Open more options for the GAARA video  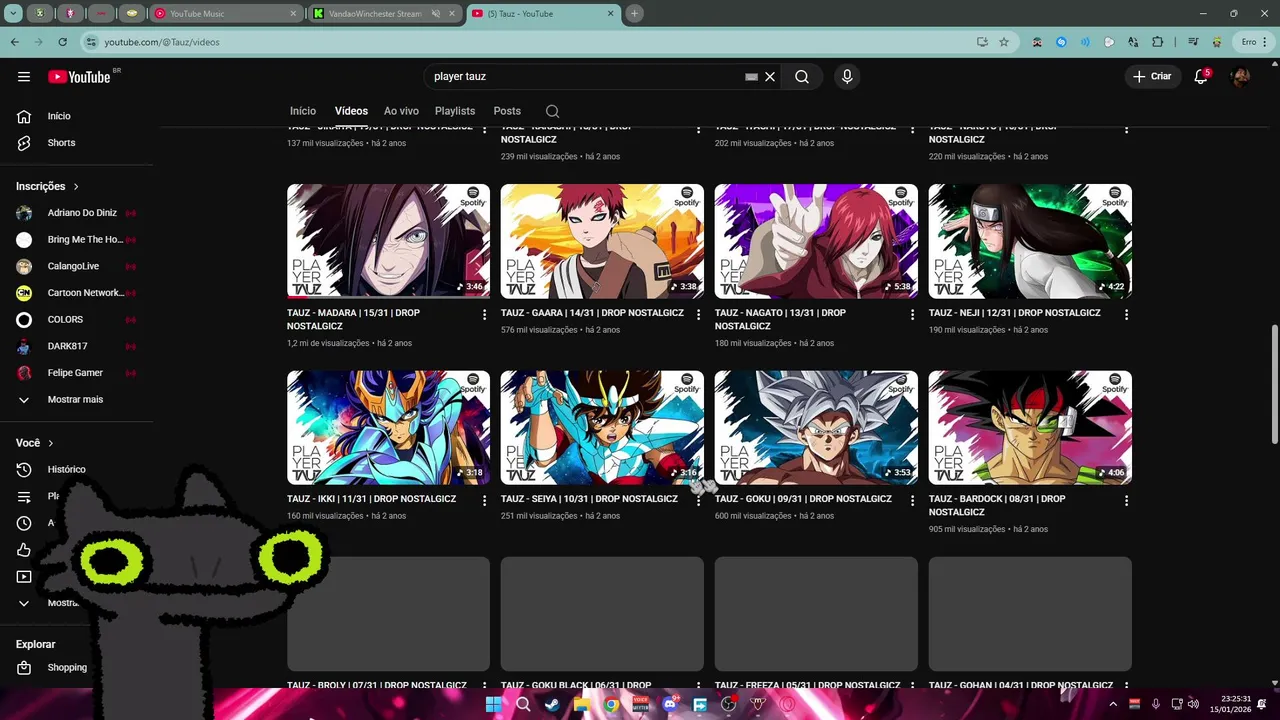click(x=699, y=314)
